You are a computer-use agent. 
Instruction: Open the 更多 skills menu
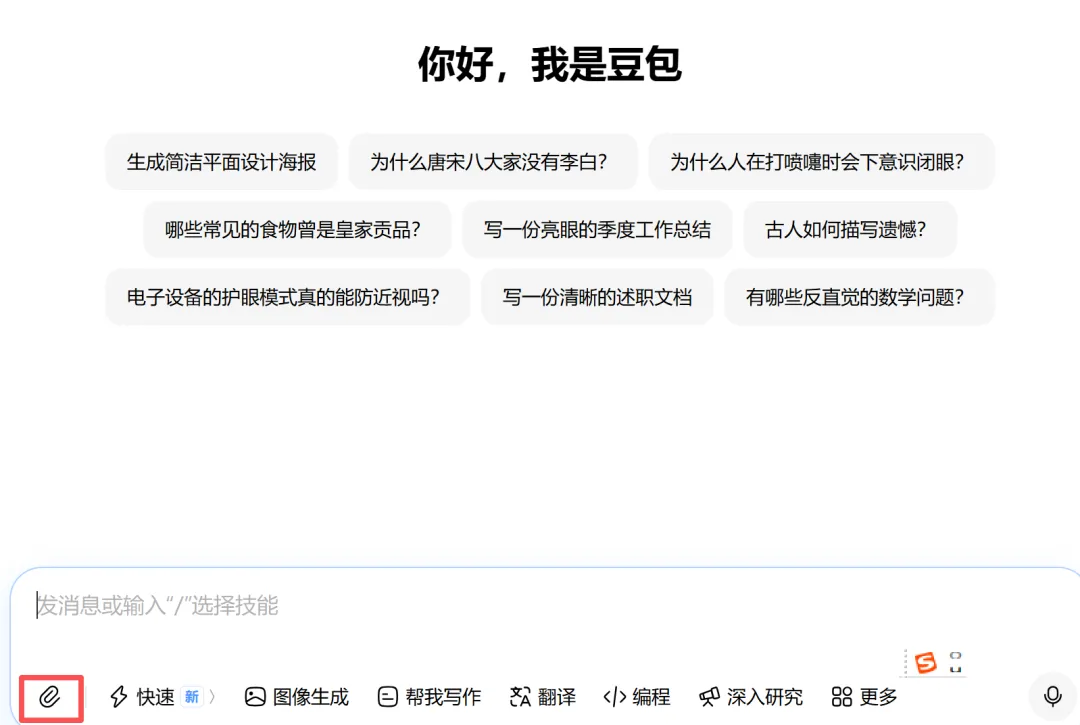(x=864, y=697)
